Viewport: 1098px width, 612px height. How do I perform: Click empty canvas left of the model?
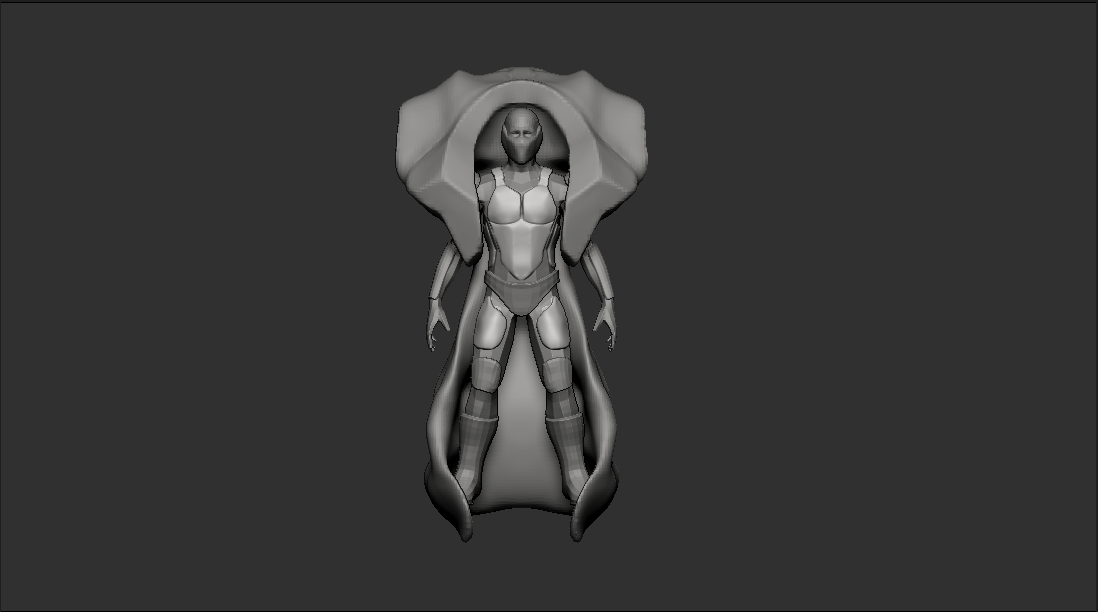200,300
